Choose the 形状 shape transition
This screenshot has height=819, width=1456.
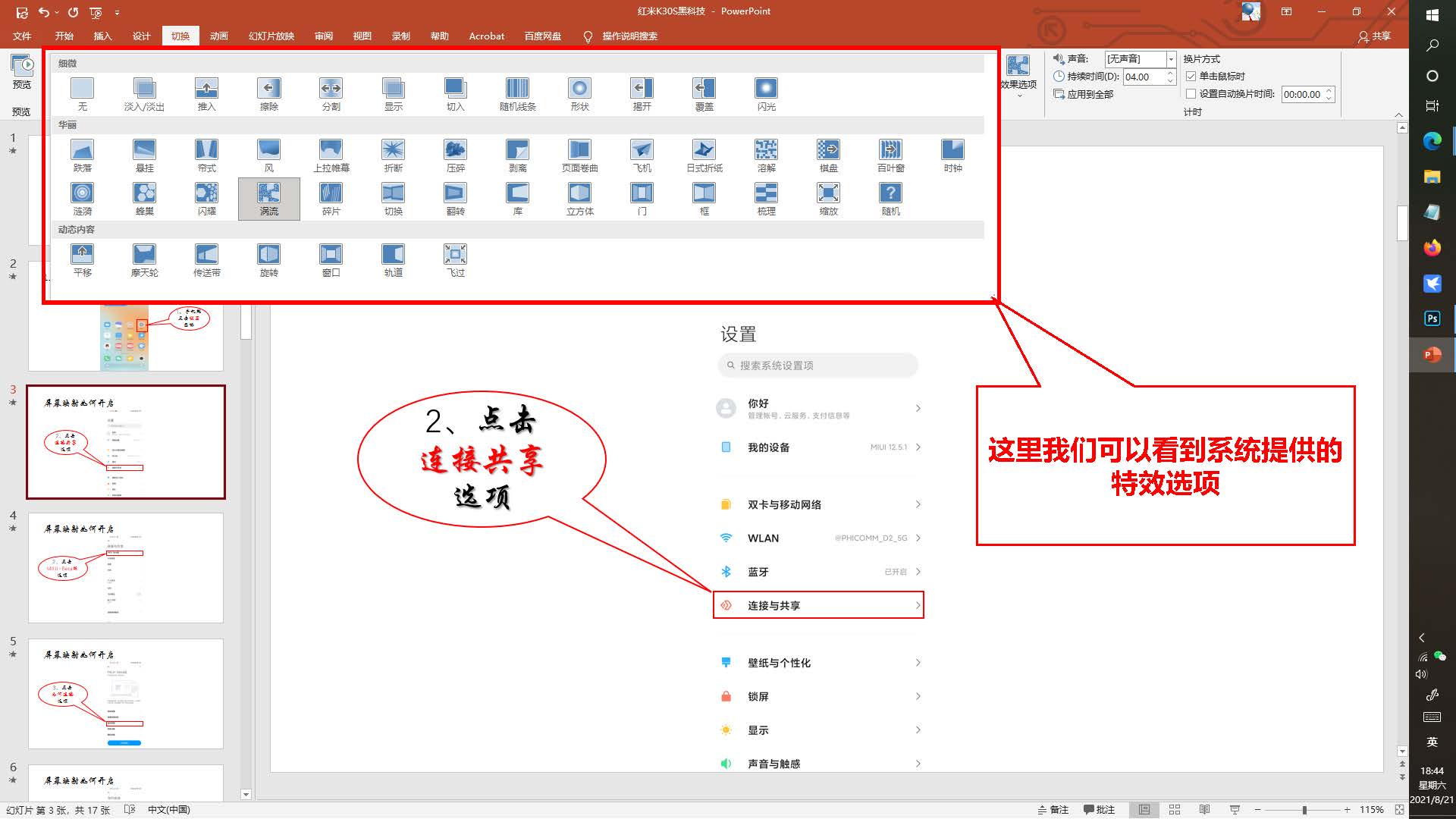point(579,94)
